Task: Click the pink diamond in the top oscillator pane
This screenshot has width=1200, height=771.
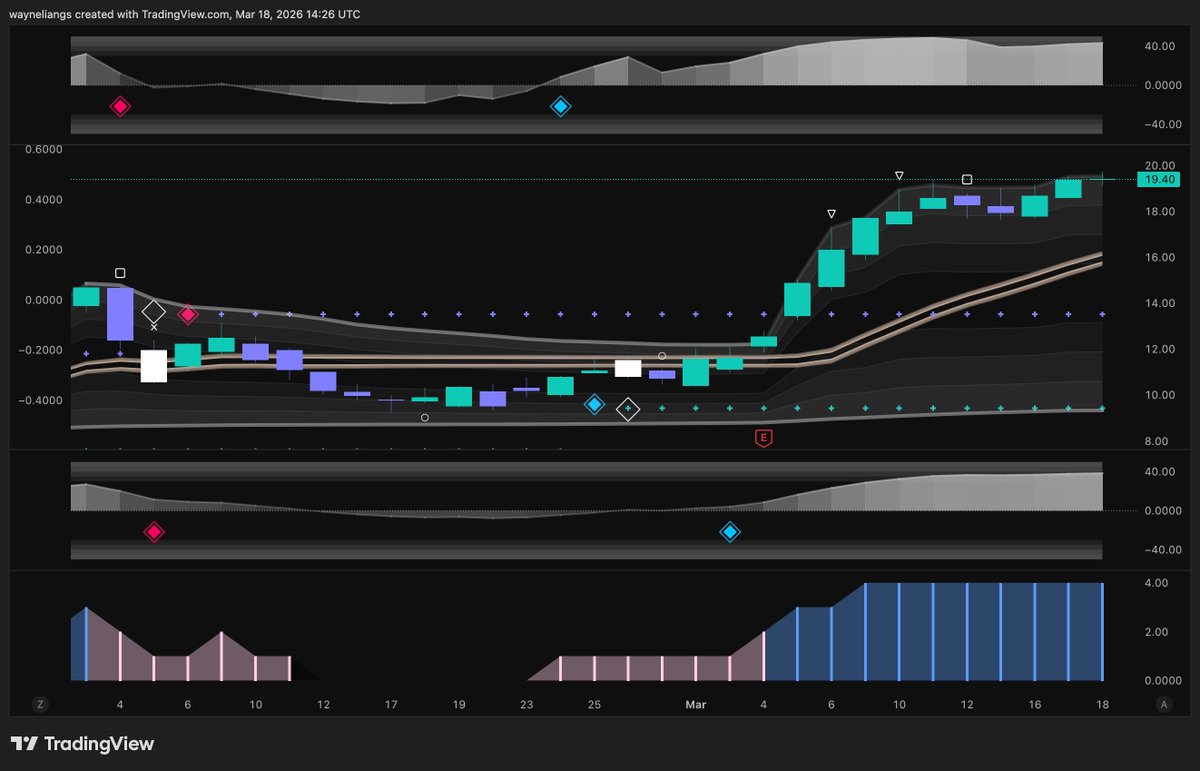Action: pos(120,106)
